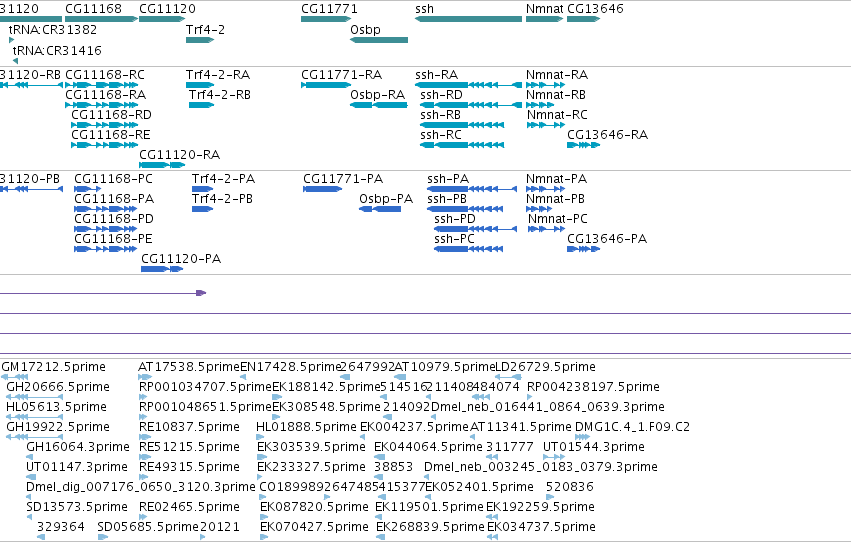Image resolution: width=851 pixels, height=542 pixels.
Task: Select protein CG11168-PD
Action: point(114,219)
